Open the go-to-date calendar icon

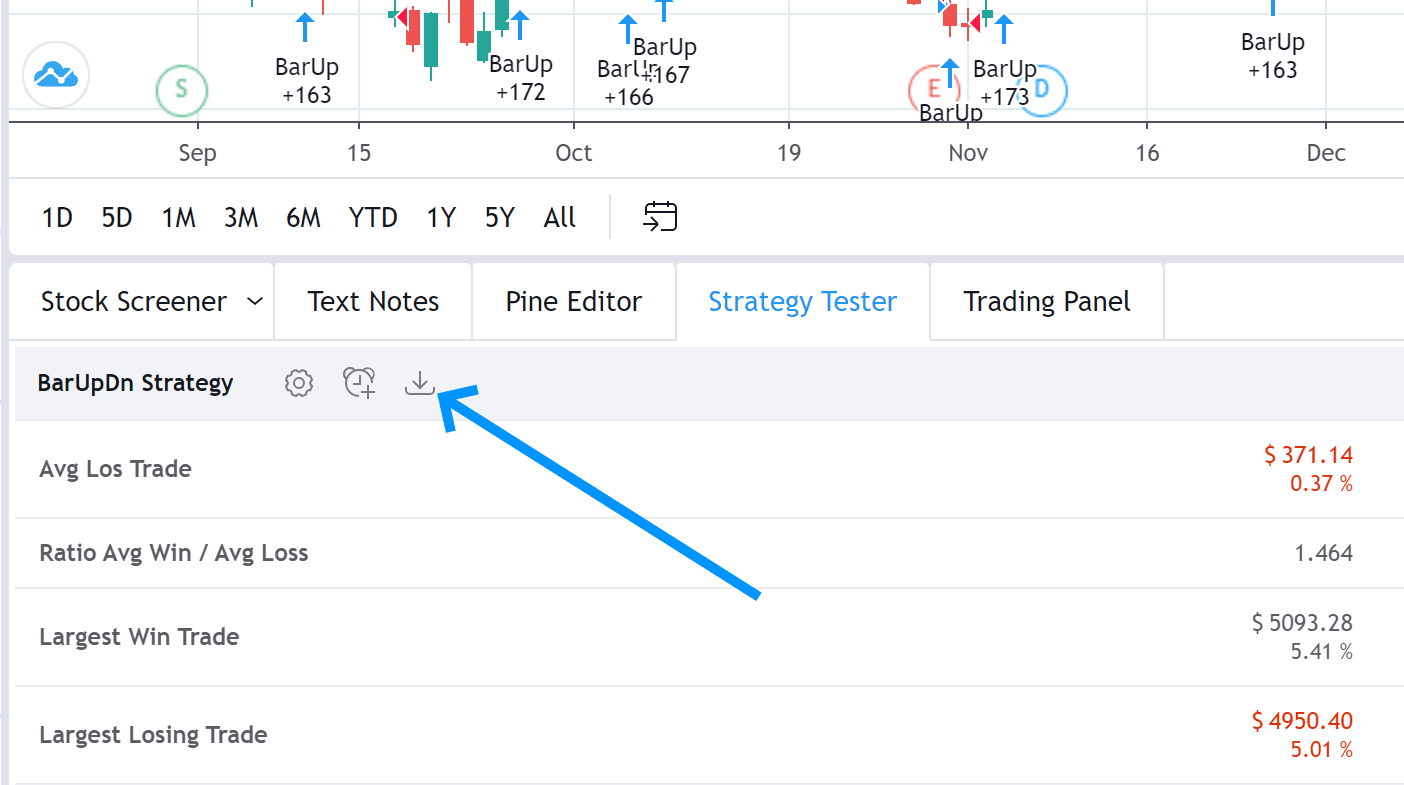(658, 216)
